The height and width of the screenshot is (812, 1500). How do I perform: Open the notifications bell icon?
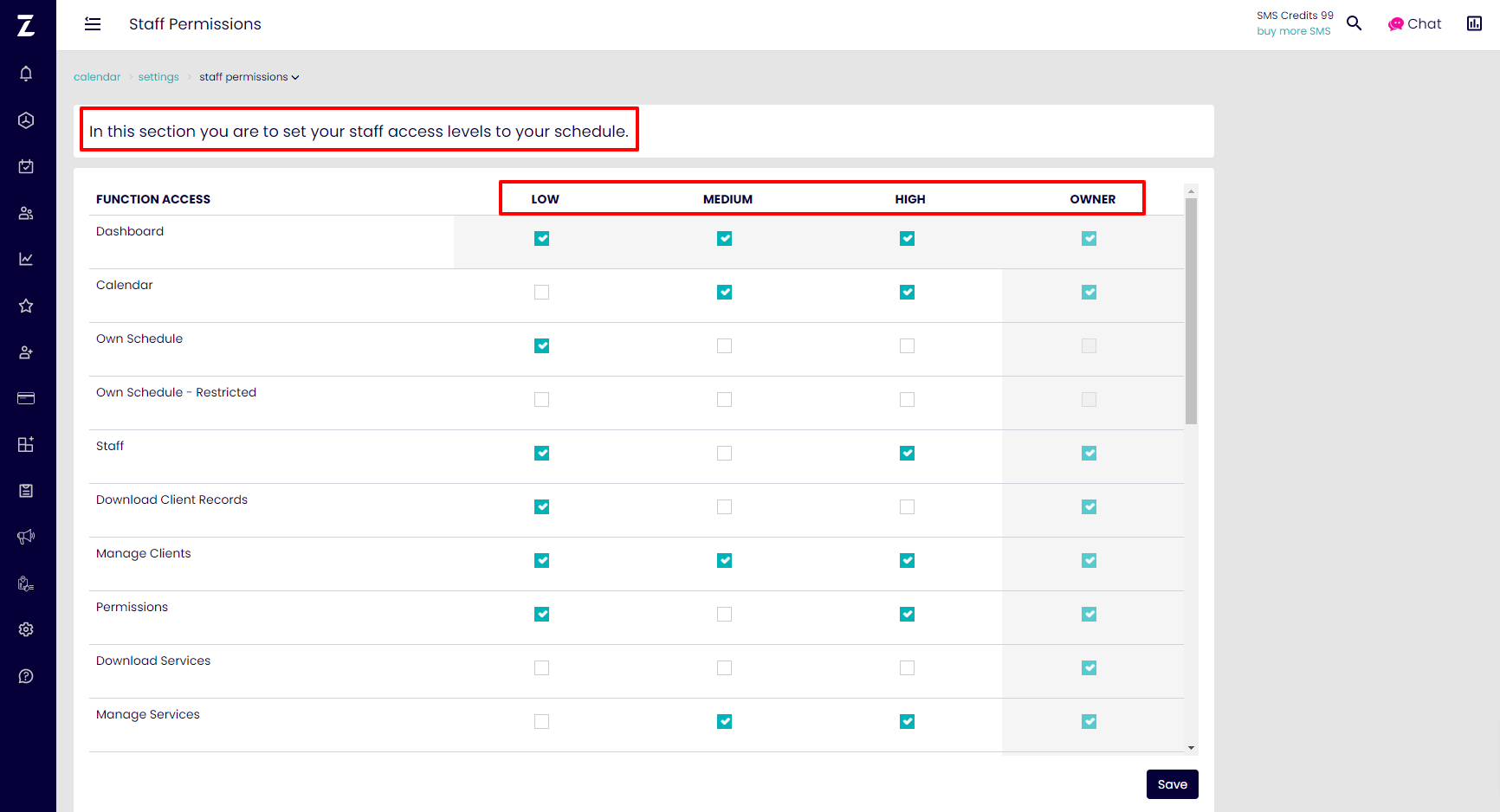point(26,74)
